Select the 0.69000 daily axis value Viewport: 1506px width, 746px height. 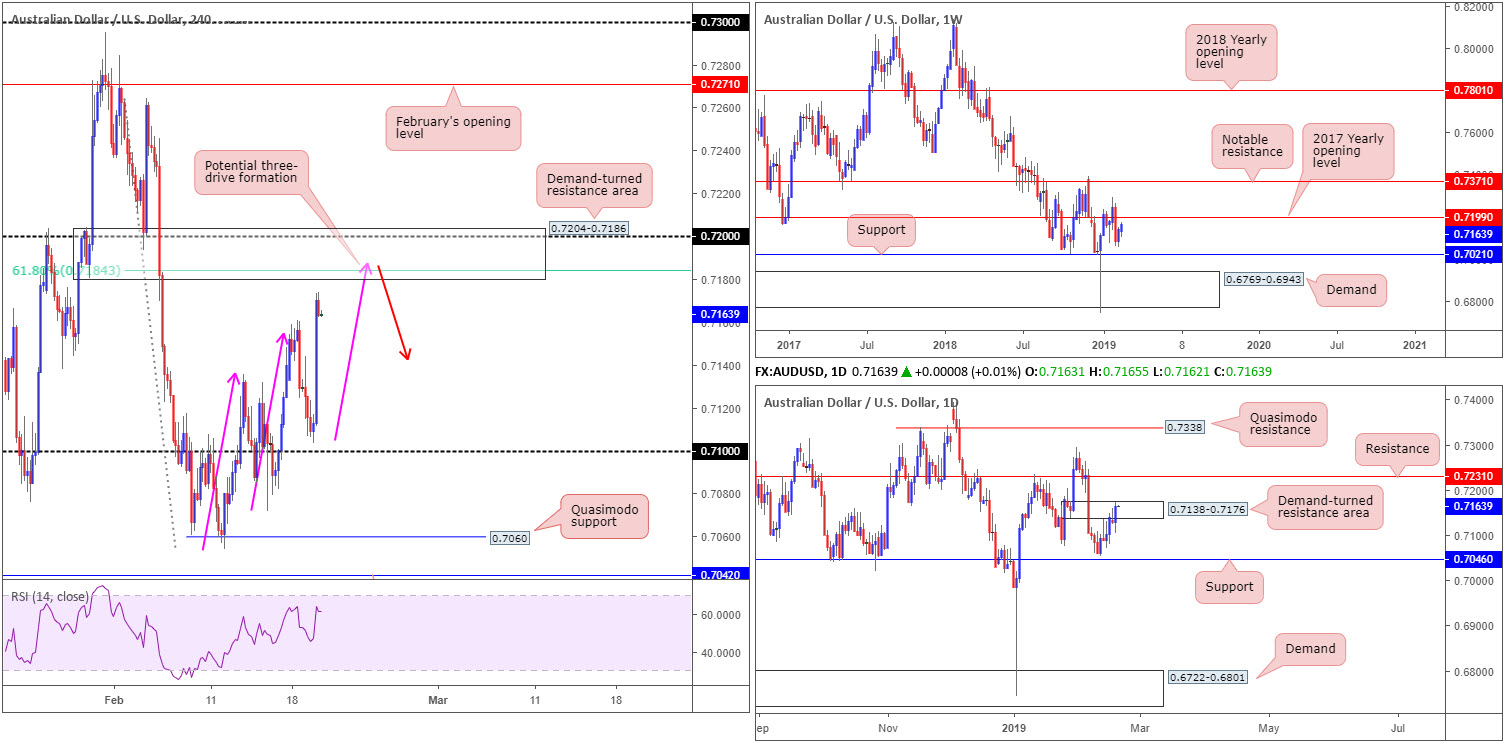coord(1473,626)
